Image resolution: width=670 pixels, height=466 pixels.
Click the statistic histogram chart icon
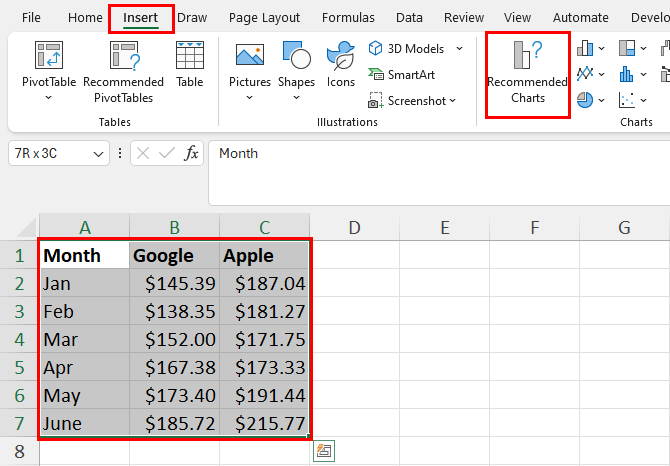(x=626, y=74)
